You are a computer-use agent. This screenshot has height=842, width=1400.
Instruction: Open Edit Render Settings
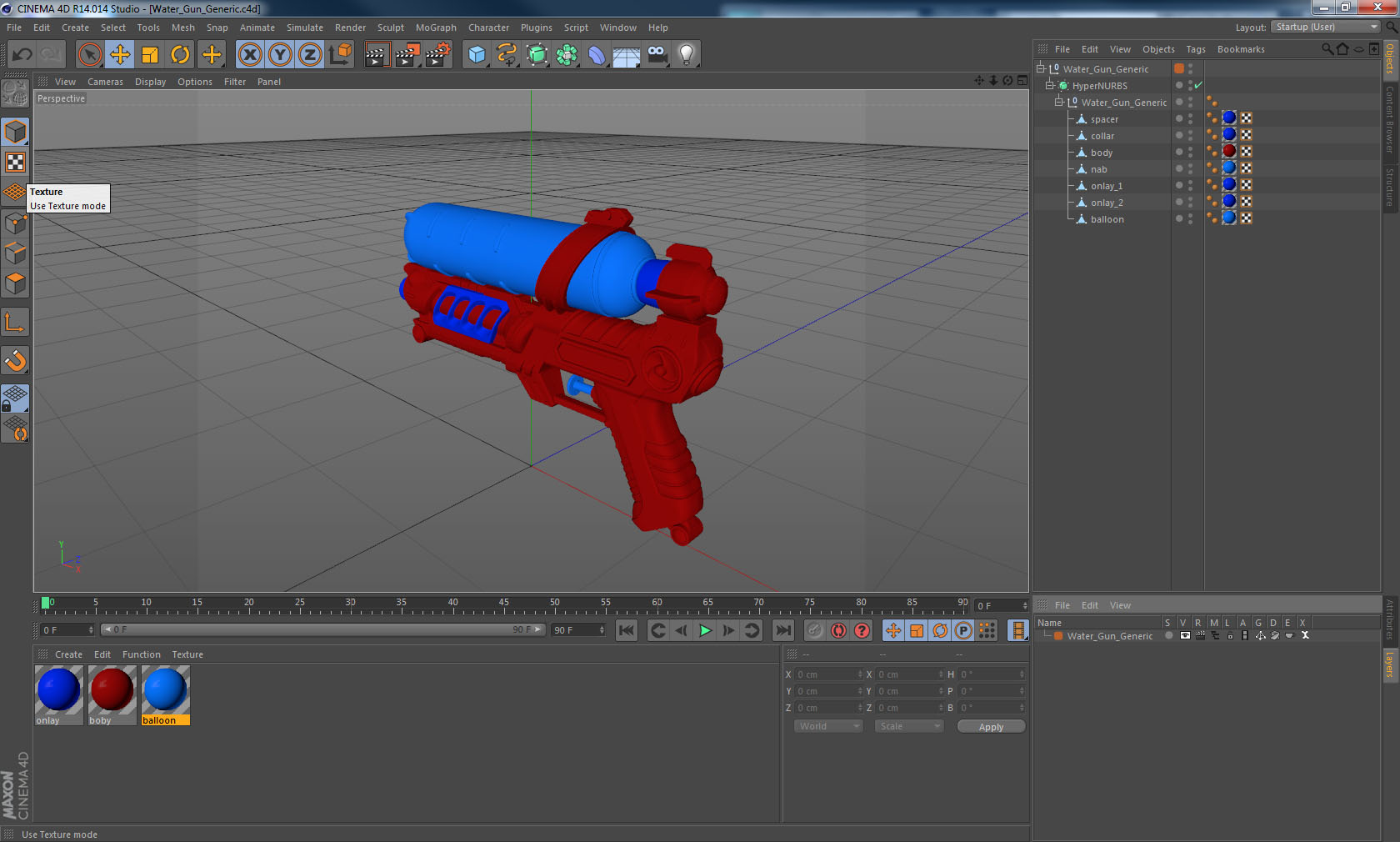click(438, 55)
